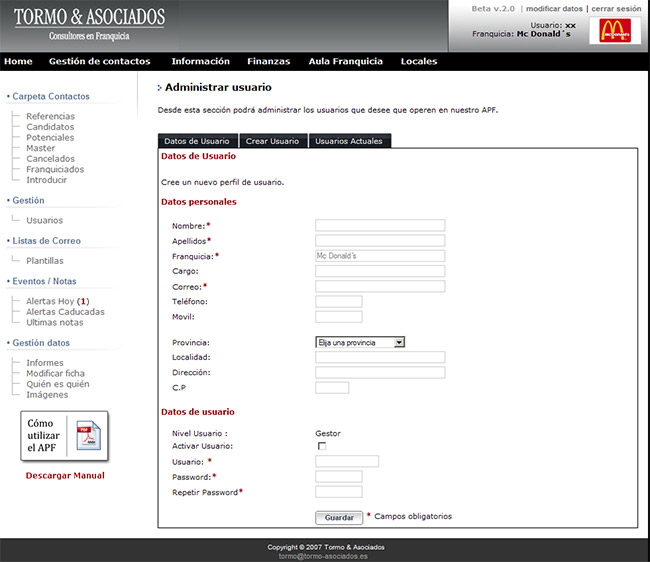This screenshot has height=562, width=650.
Task: Click the Tormo & Asociados logo
Action: pyautogui.click(x=90, y=24)
